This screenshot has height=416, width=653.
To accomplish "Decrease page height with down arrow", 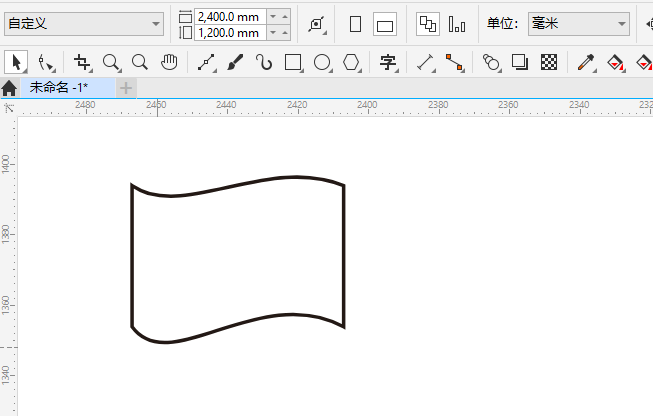I will tap(273, 32).
